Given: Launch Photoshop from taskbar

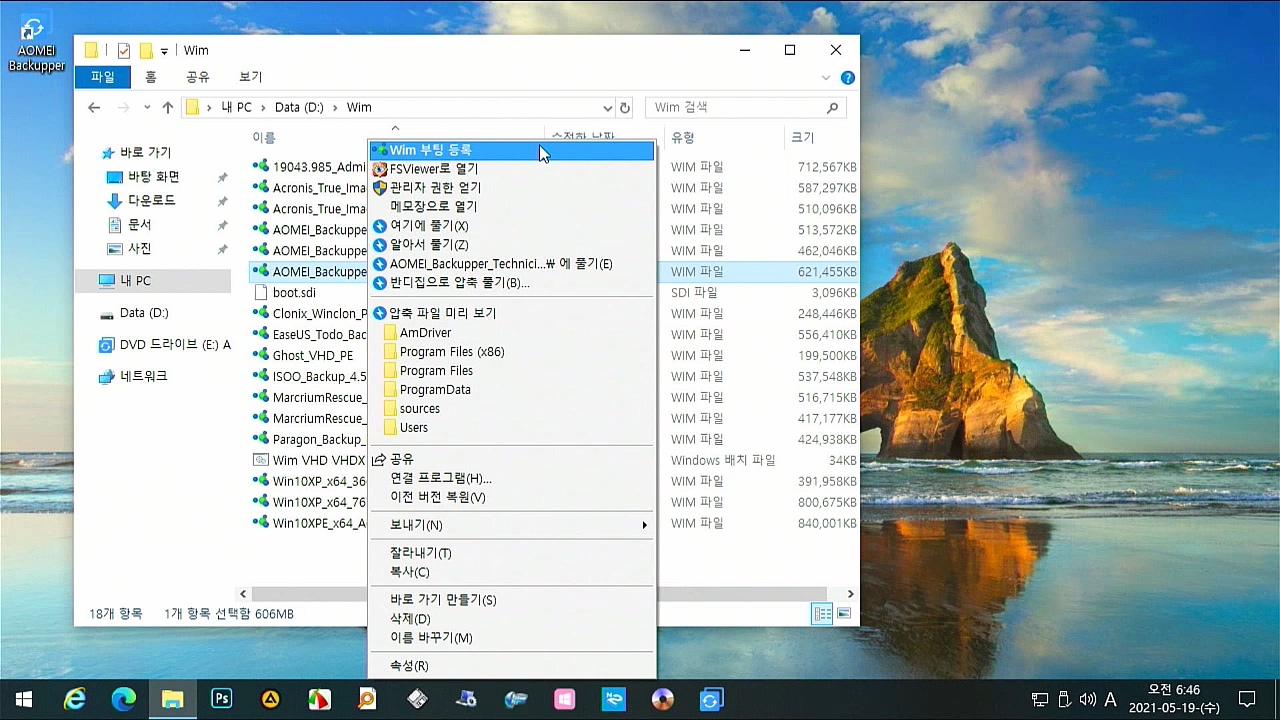Looking at the screenshot, I should [x=221, y=700].
